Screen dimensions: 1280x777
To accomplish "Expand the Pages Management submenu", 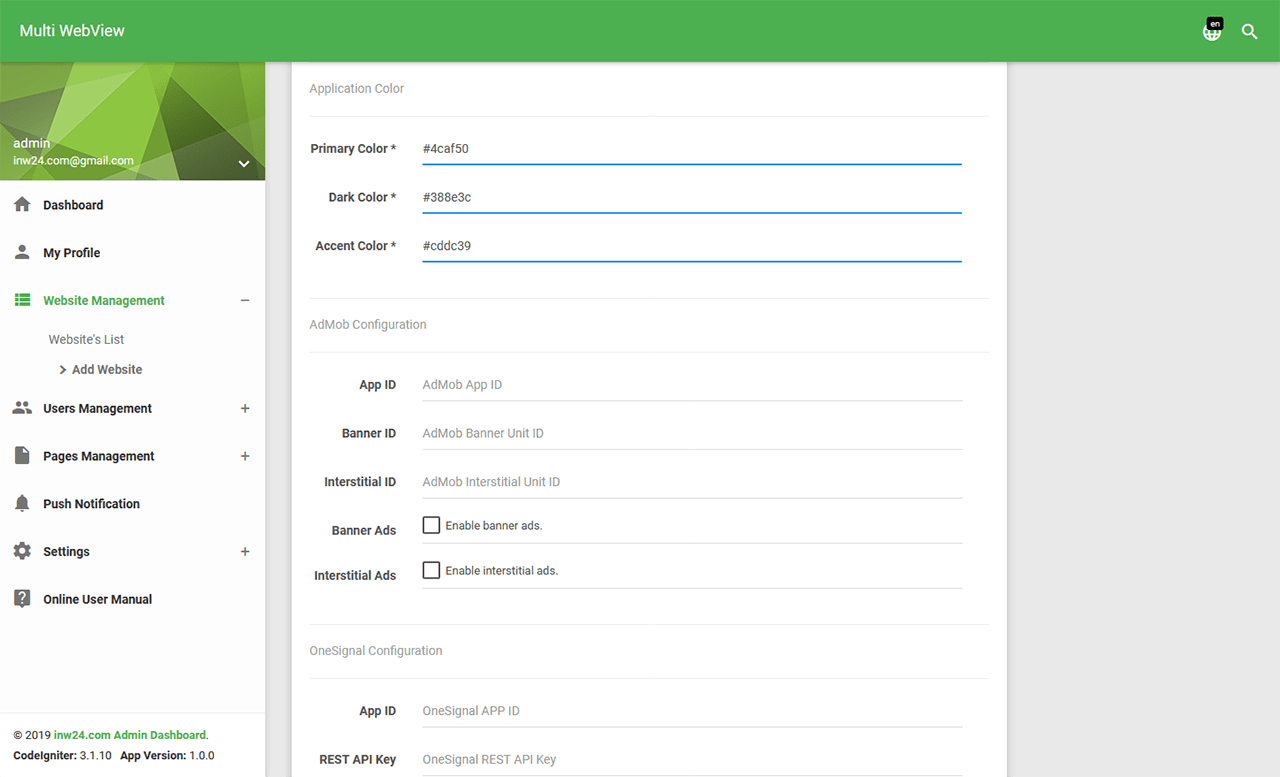I will [x=245, y=456].
